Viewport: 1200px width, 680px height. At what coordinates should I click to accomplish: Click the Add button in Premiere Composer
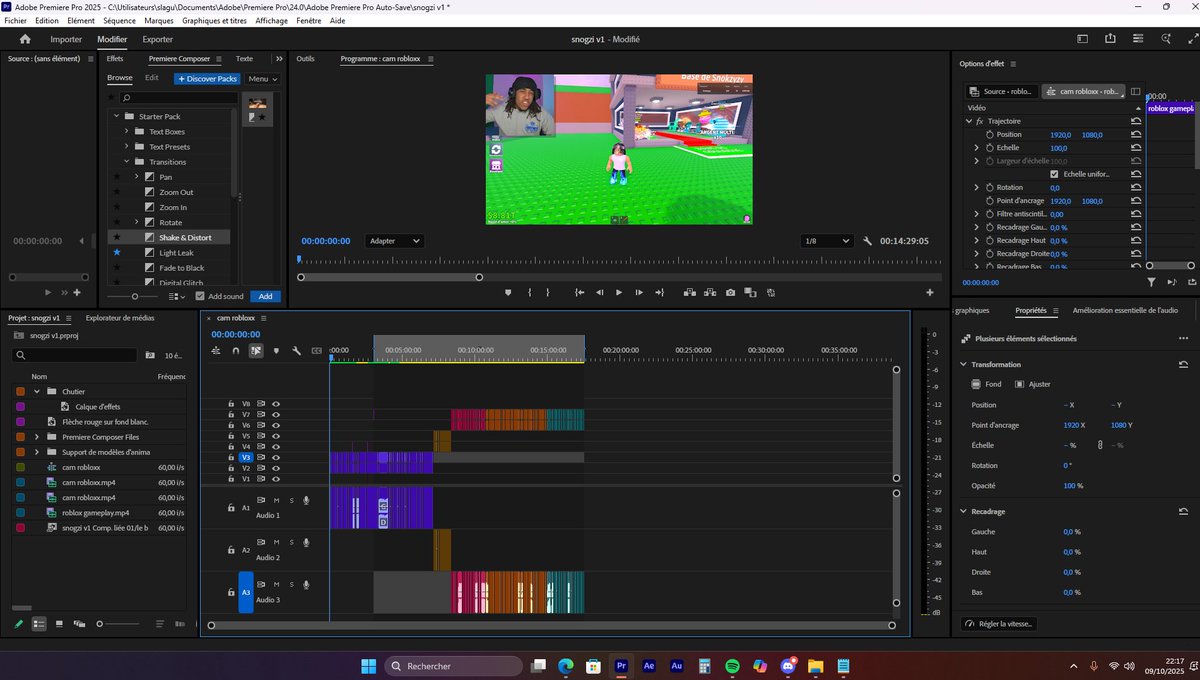point(265,296)
